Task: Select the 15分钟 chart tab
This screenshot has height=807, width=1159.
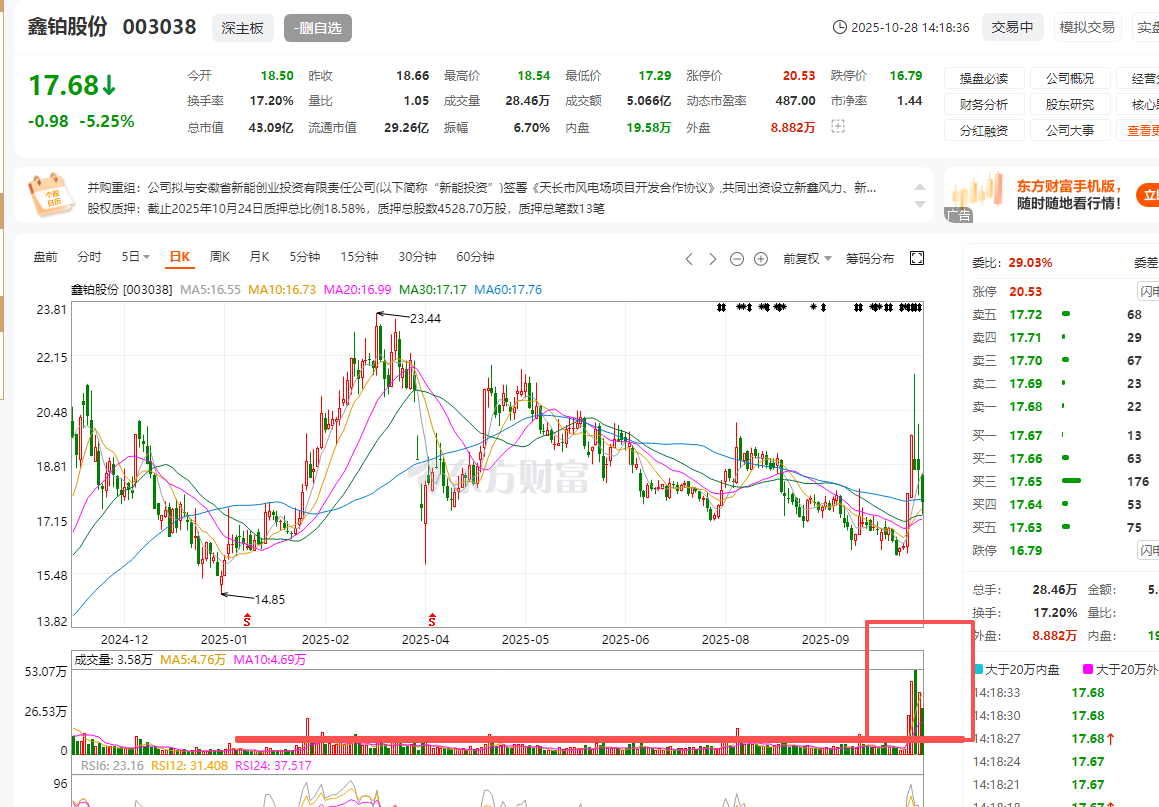Action: pyautogui.click(x=359, y=257)
